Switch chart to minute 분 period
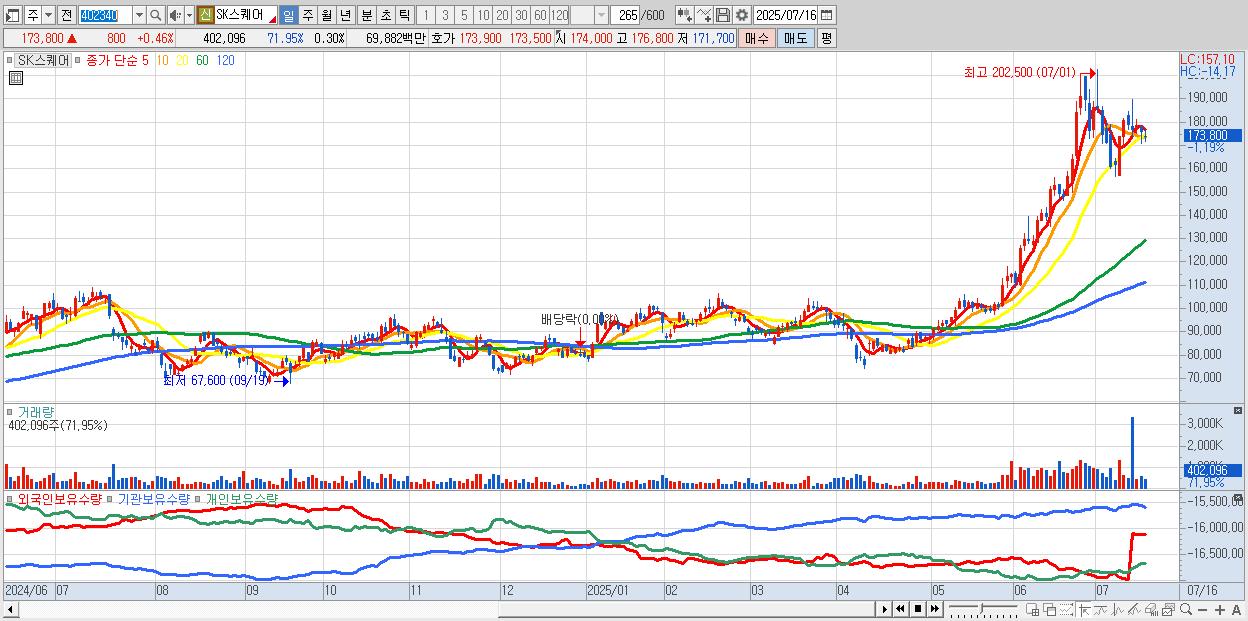Image resolution: width=1248 pixels, height=621 pixels. (x=366, y=15)
